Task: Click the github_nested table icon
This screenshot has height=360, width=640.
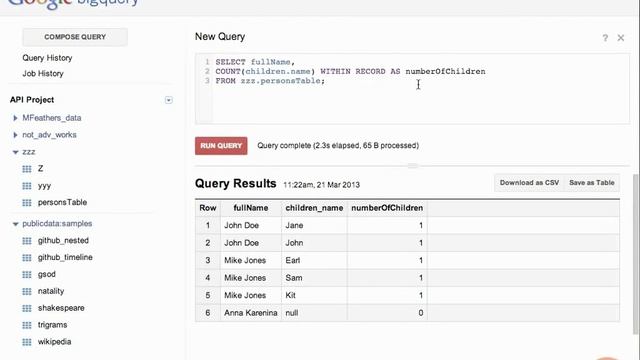Action: 27,241
